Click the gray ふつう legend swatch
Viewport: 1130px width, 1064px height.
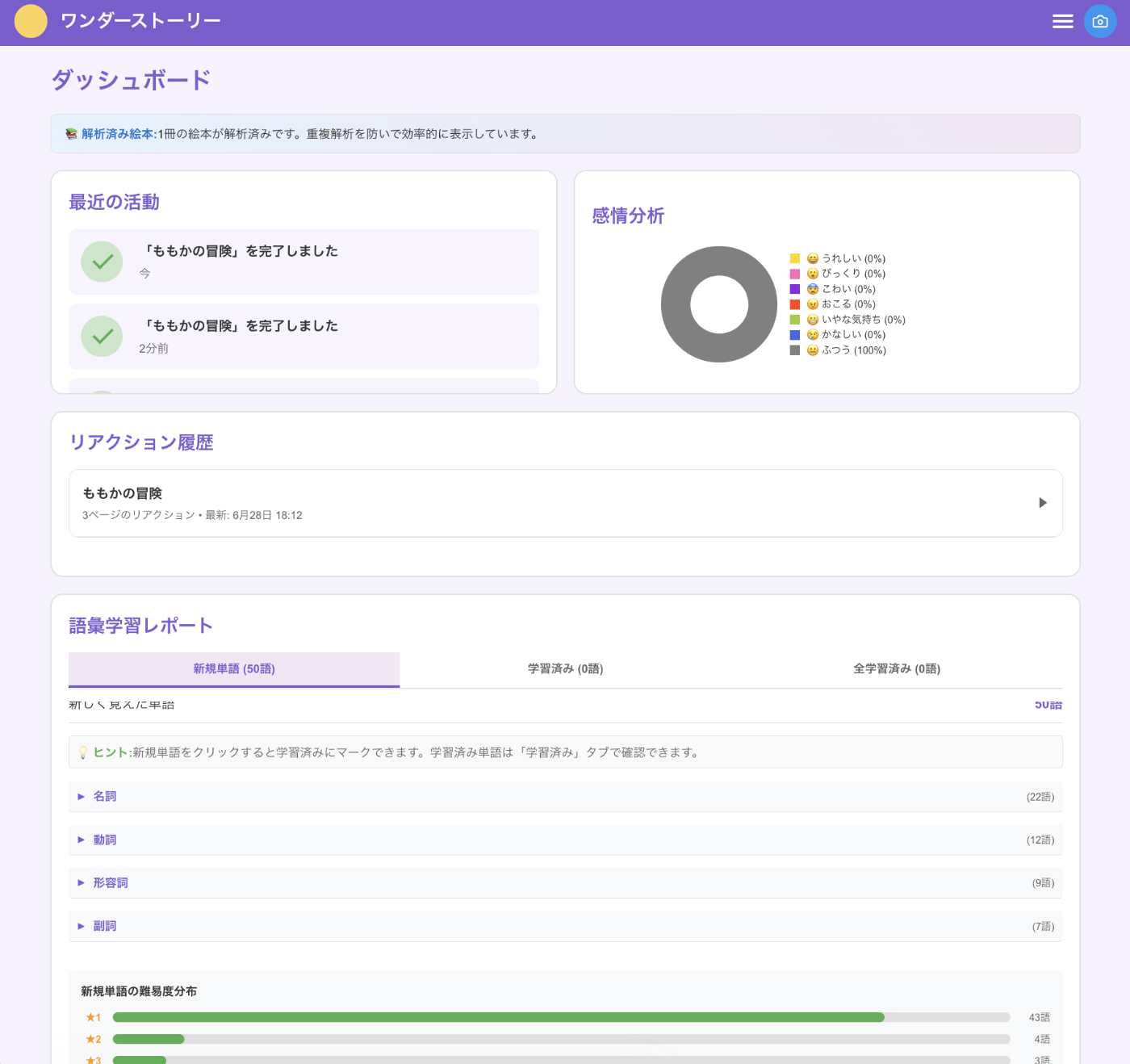(795, 350)
